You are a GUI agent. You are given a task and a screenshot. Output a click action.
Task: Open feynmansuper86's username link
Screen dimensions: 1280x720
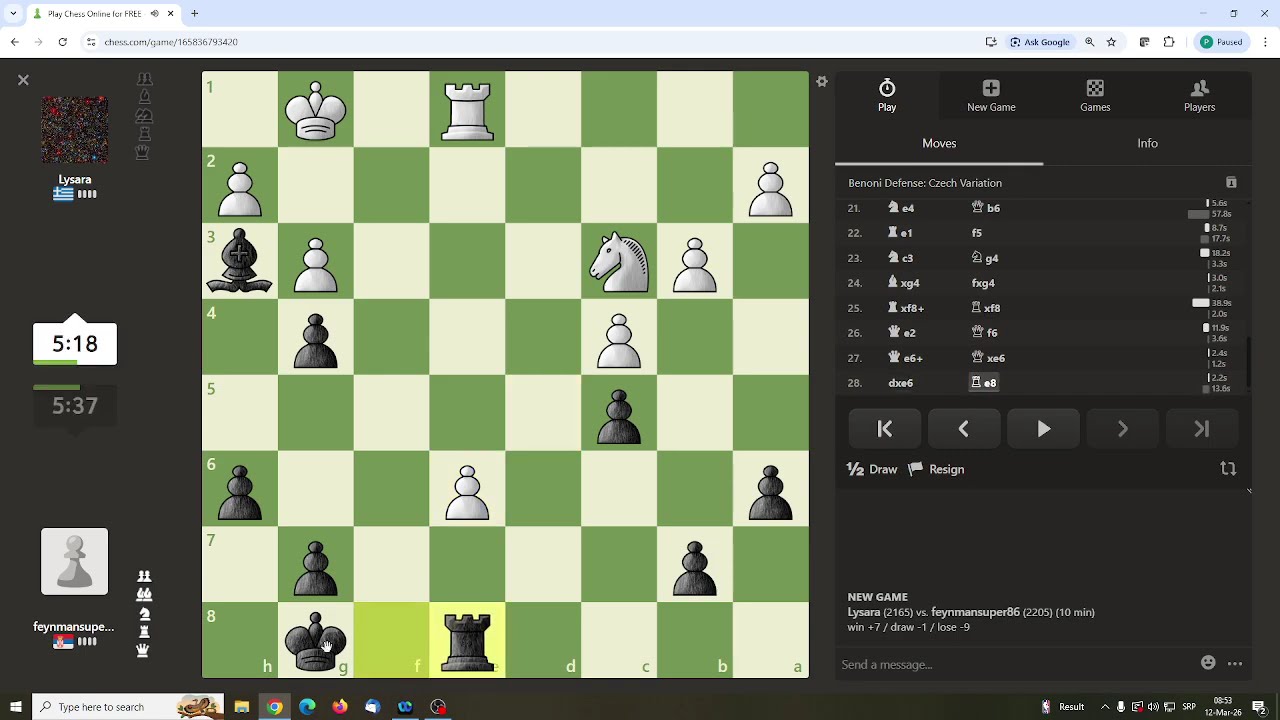point(74,627)
